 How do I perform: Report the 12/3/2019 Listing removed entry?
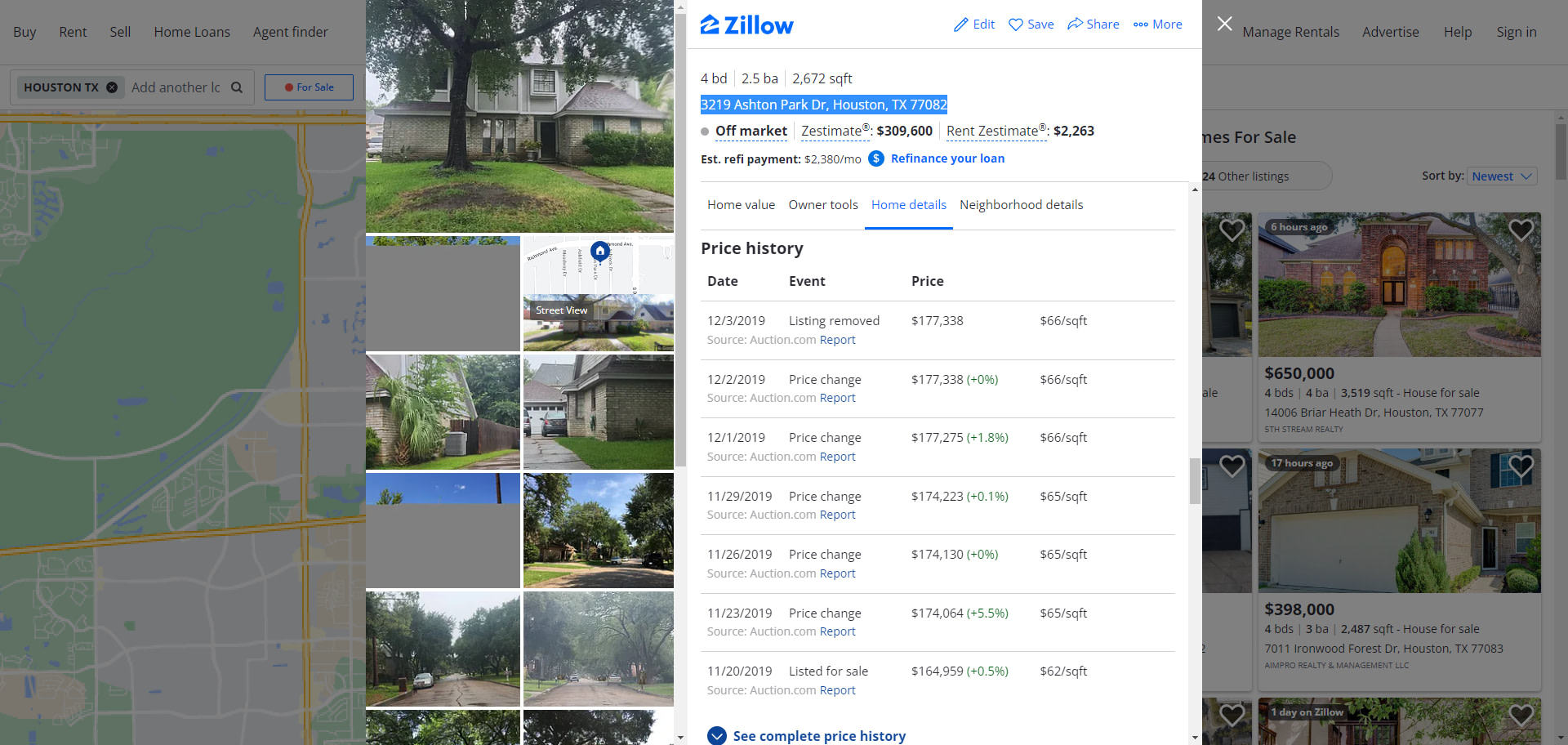(838, 340)
